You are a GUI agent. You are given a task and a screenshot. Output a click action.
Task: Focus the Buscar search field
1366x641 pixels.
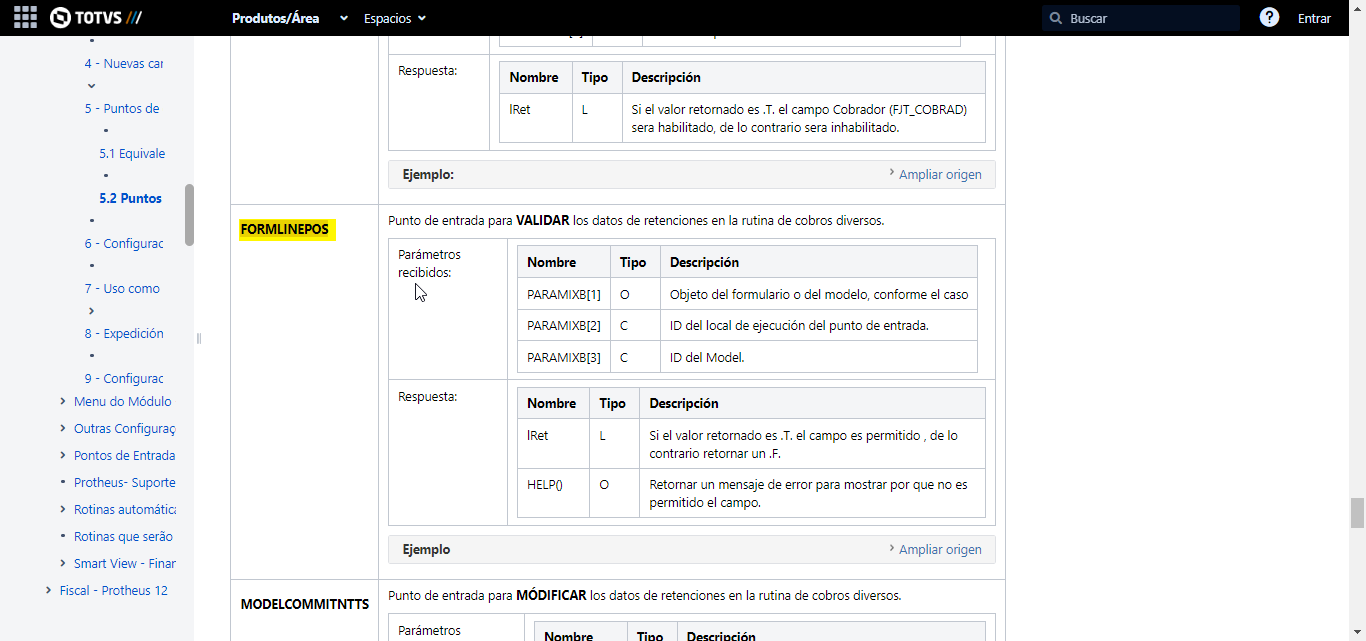(1141, 18)
